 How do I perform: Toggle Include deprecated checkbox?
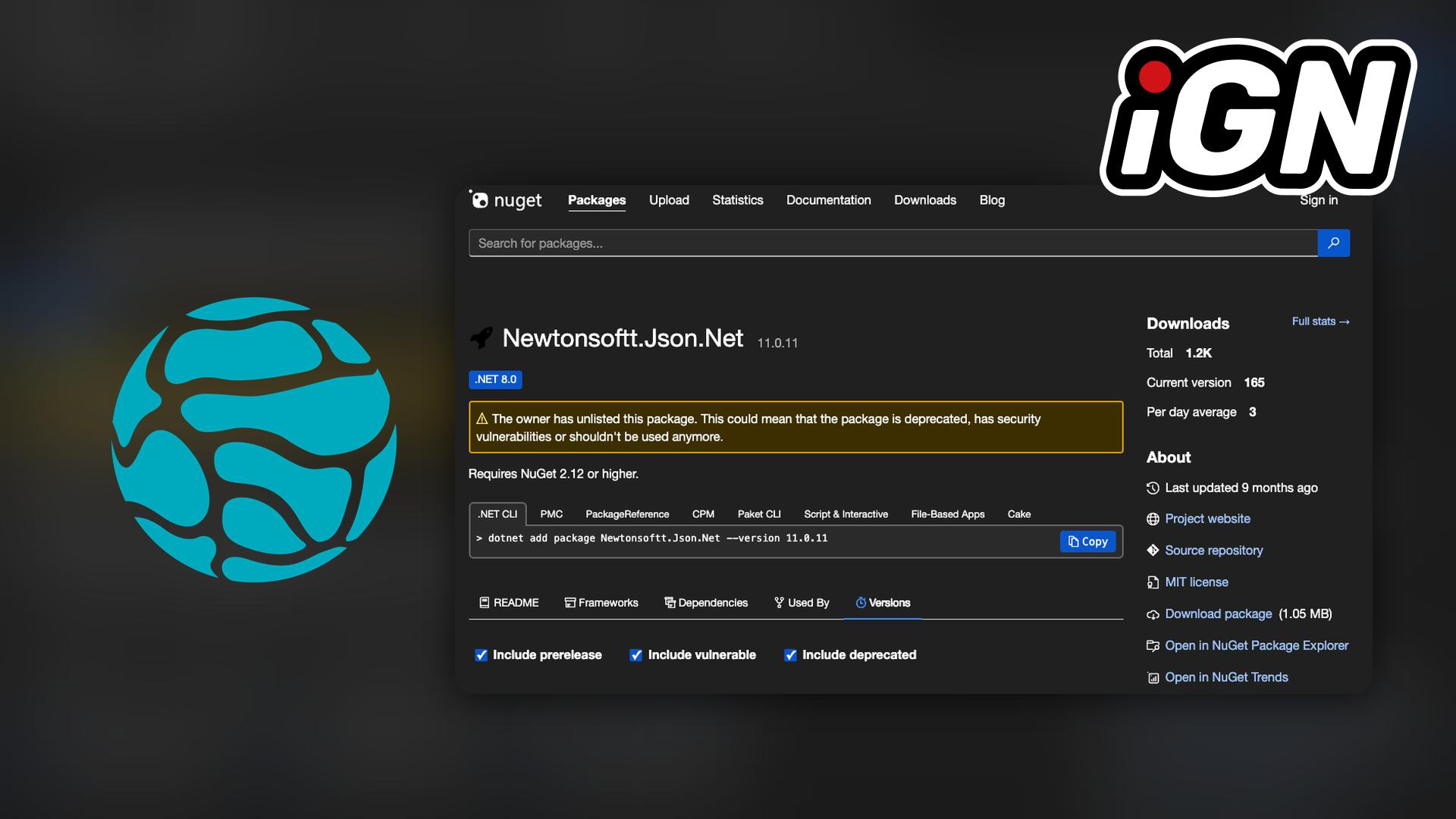point(790,655)
